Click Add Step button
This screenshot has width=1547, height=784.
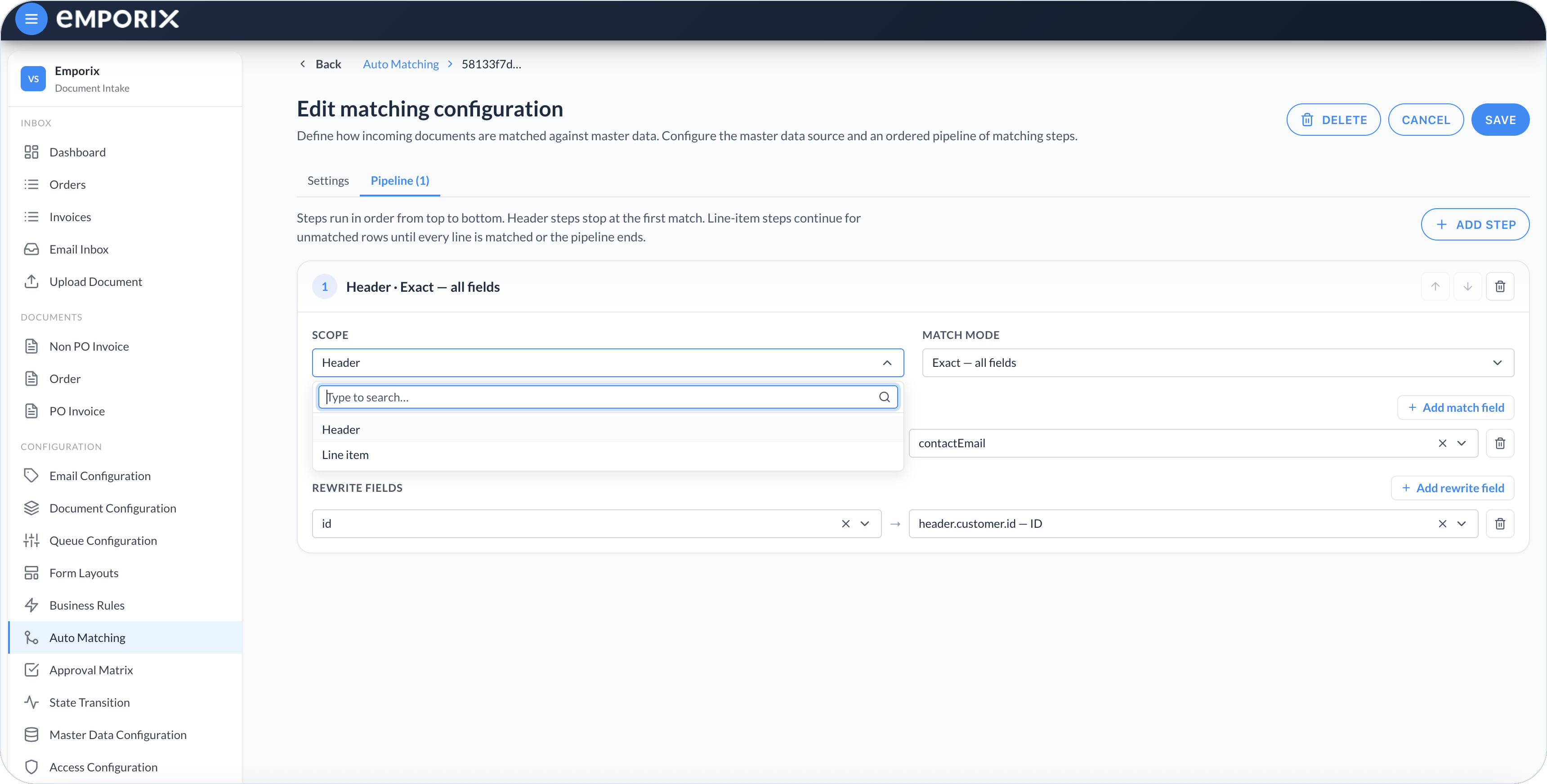click(x=1475, y=224)
